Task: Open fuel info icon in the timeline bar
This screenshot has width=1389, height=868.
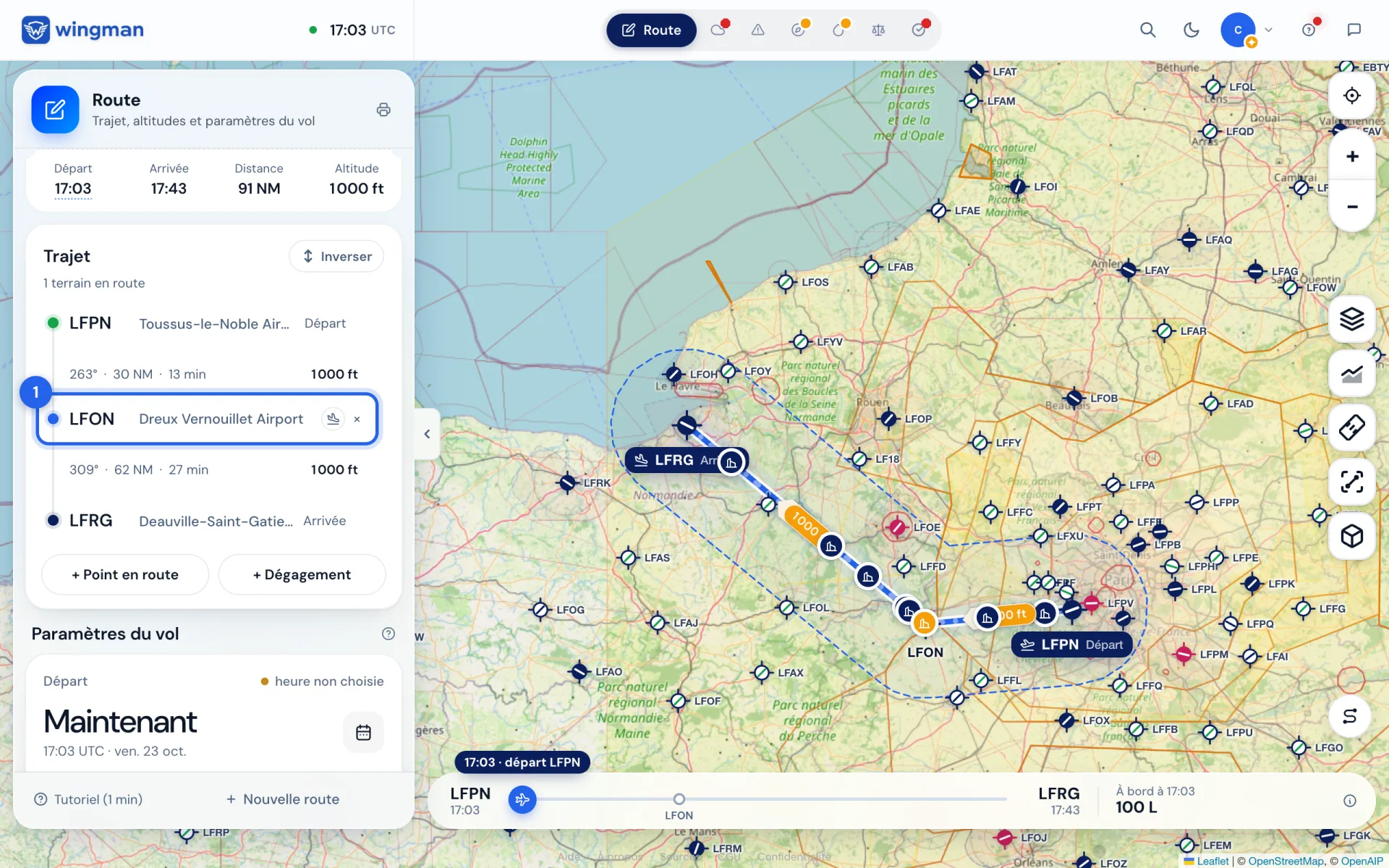Action: pyautogui.click(x=1349, y=801)
